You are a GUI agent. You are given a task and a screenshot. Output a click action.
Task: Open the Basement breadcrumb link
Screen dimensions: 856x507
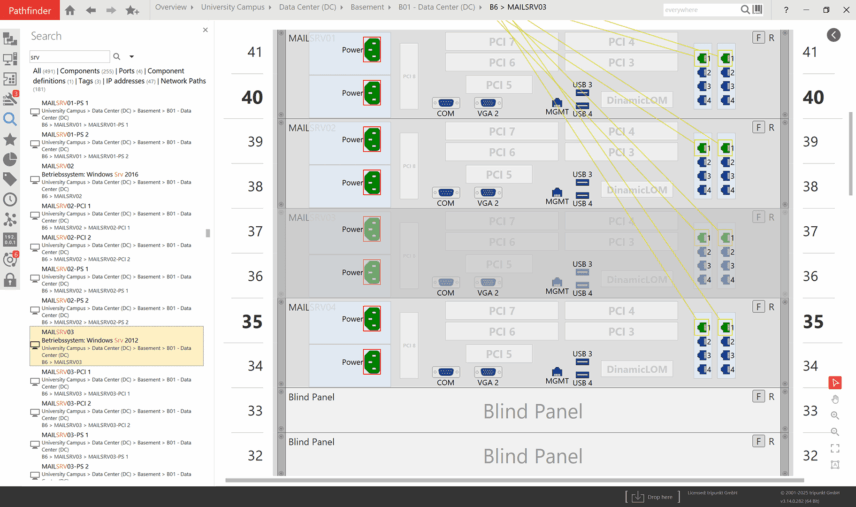pyautogui.click(x=369, y=8)
